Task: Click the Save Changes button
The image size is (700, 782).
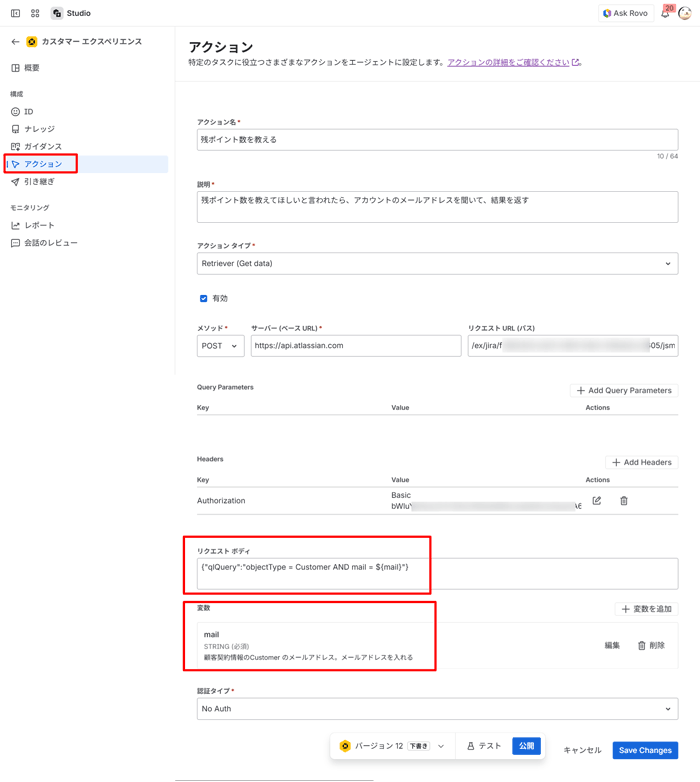Action: (x=644, y=750)
